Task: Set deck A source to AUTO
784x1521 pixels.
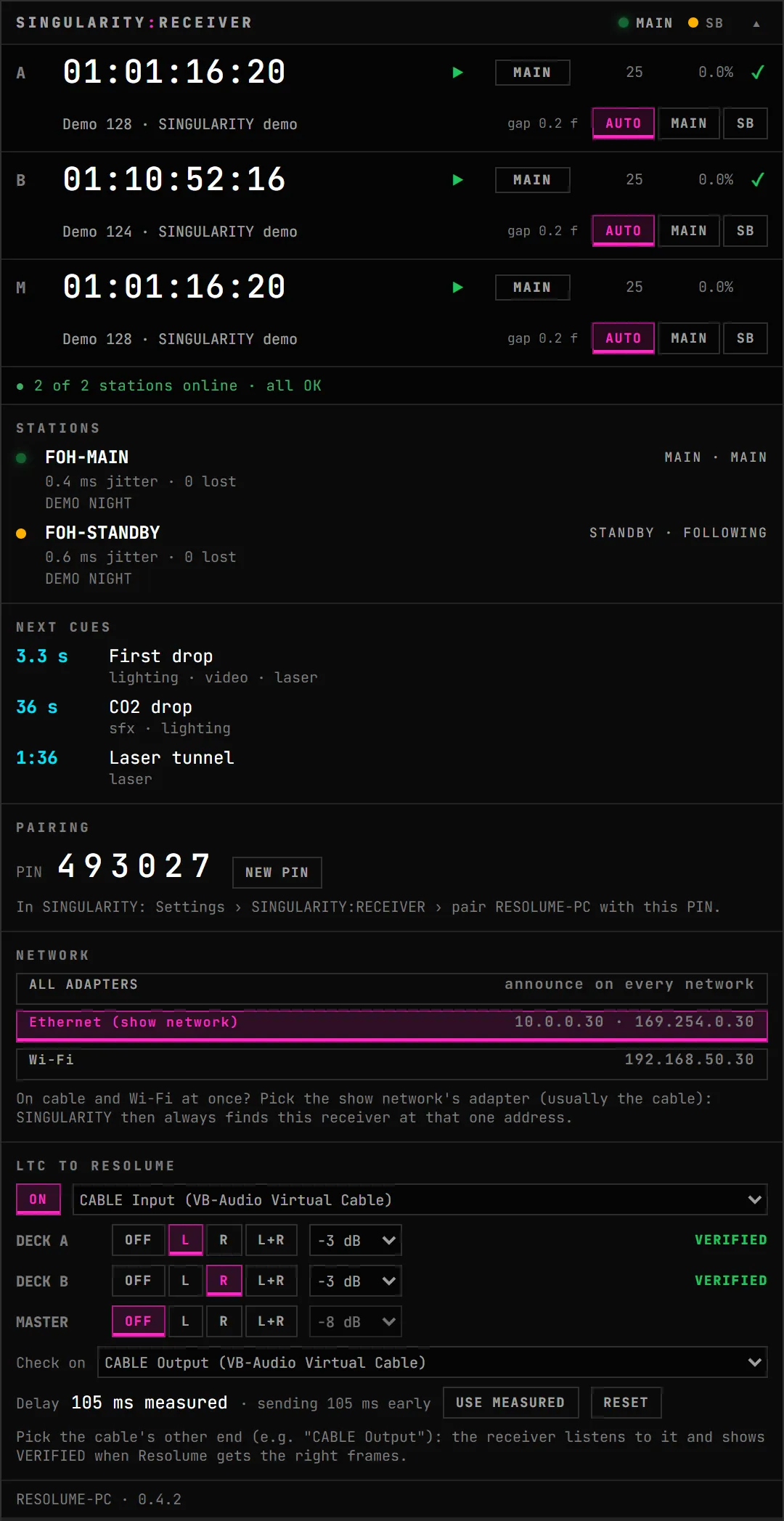Action: [x=624, y=123]
